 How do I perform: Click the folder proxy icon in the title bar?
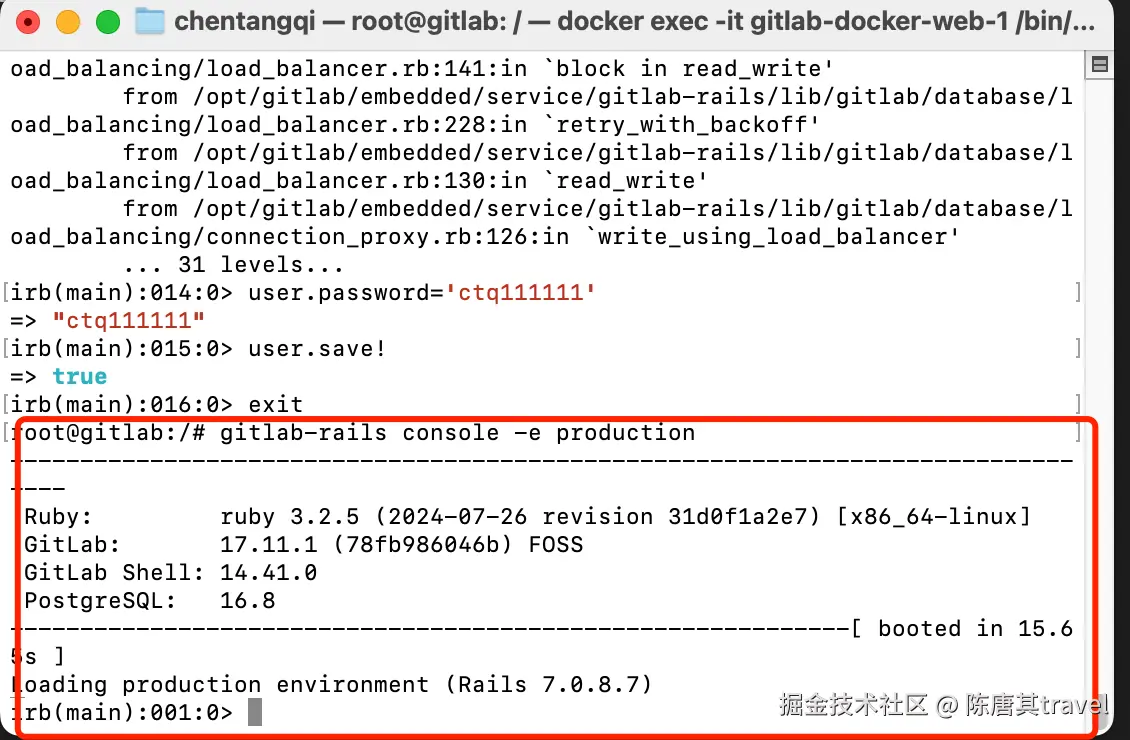coord(150,21)
